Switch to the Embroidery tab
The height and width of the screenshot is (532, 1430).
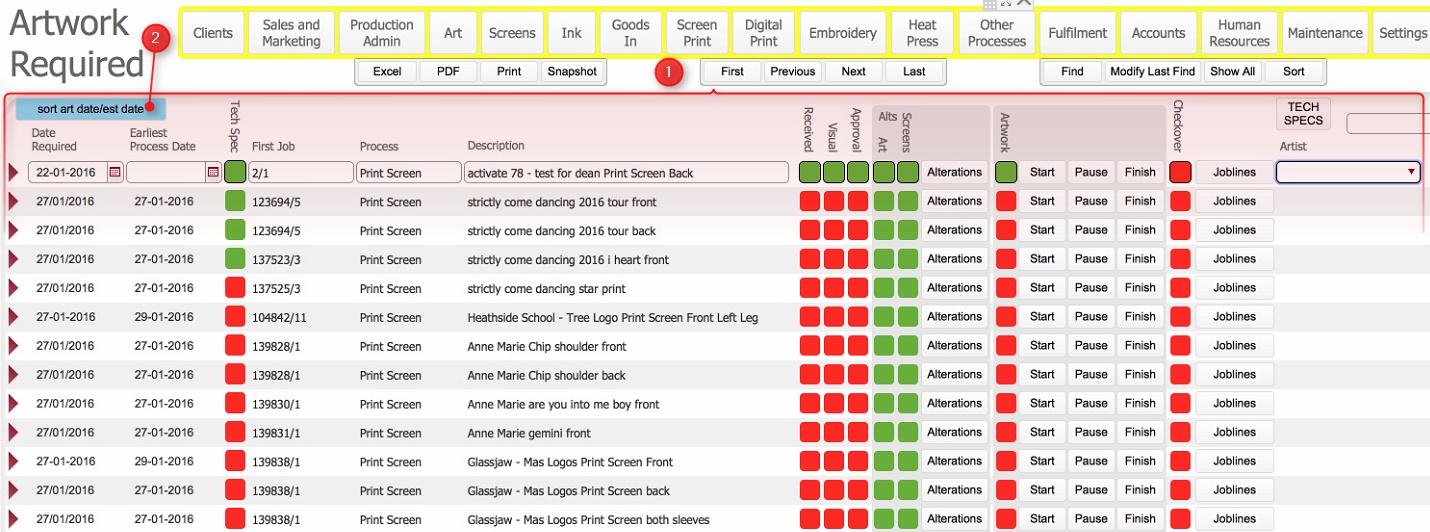coord(843,33)
